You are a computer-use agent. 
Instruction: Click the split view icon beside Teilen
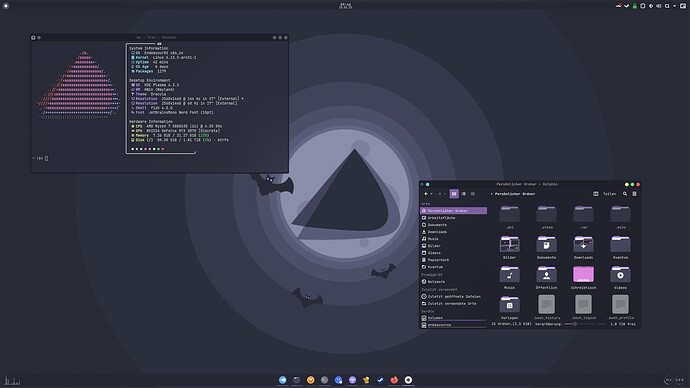pyautogui.click(x=596, y=194)
